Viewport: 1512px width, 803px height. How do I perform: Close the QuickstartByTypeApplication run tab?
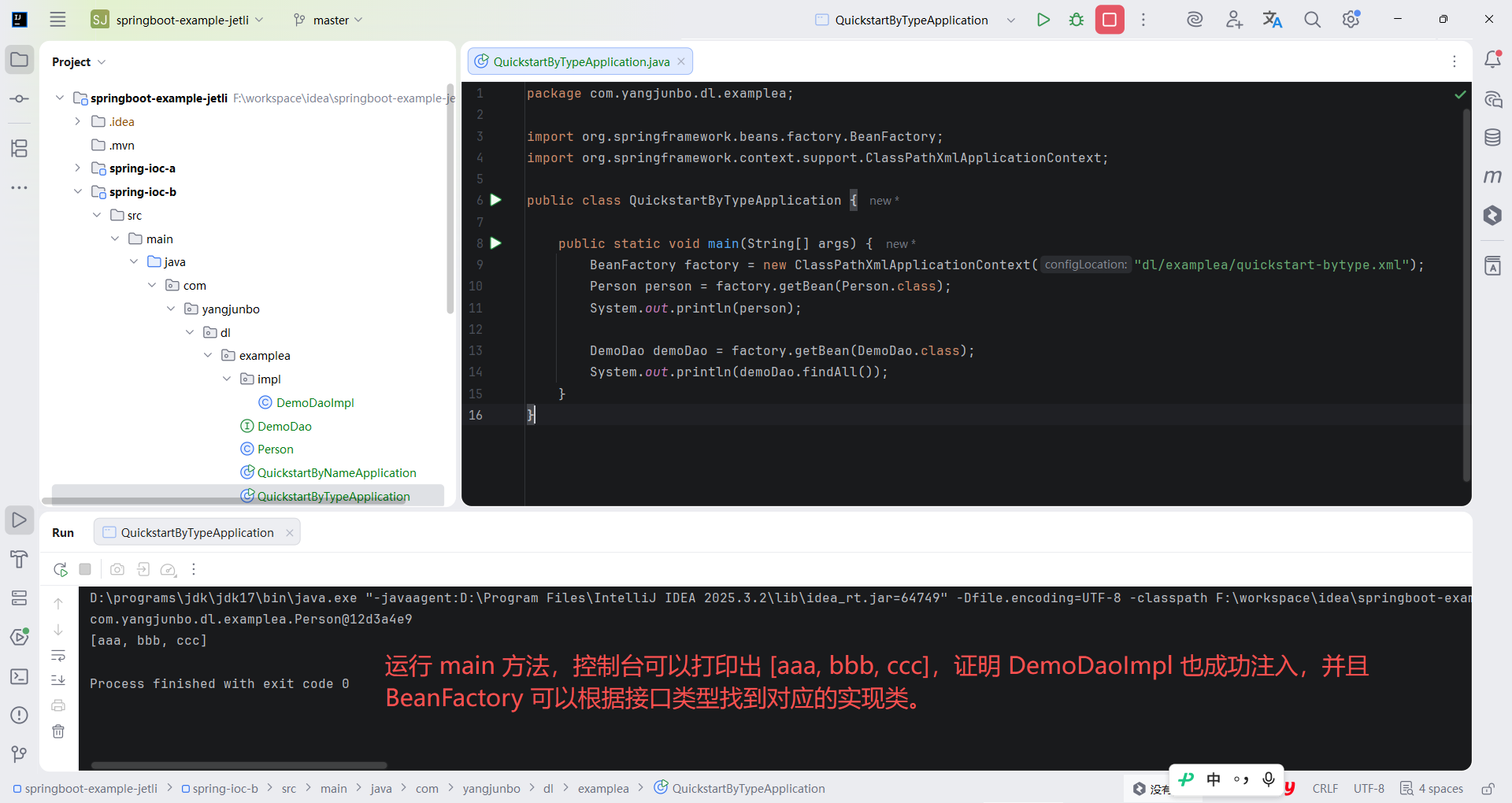[290, 533]
